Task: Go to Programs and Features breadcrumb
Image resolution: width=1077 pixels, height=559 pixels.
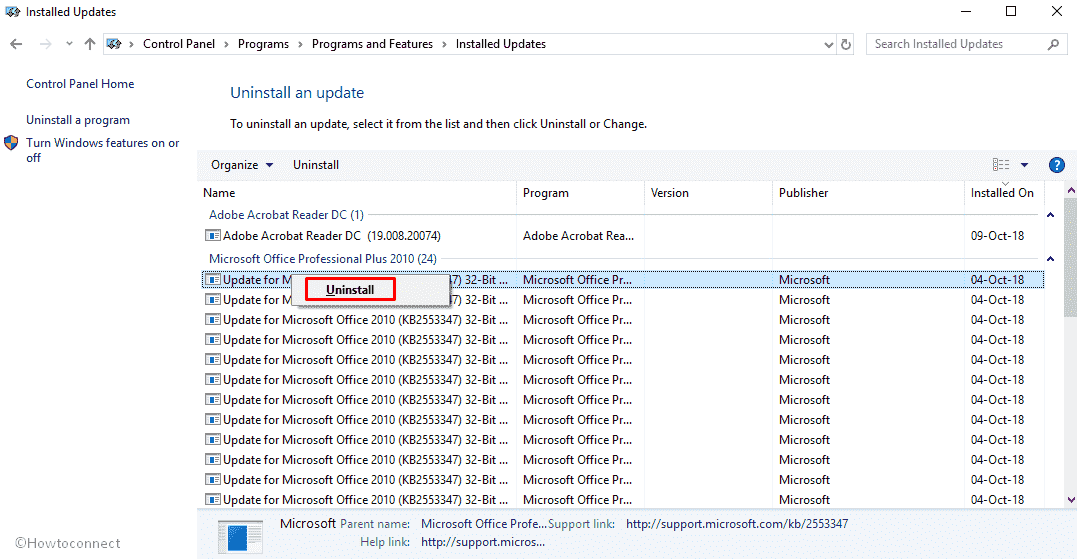Action: click(372, 44)
